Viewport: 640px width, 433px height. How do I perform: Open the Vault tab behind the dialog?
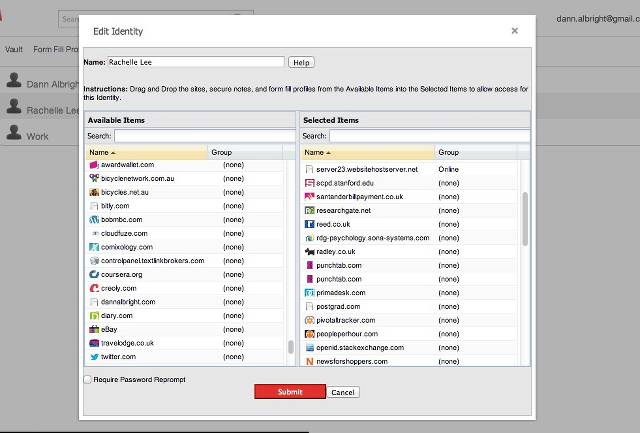click(14, 49)
